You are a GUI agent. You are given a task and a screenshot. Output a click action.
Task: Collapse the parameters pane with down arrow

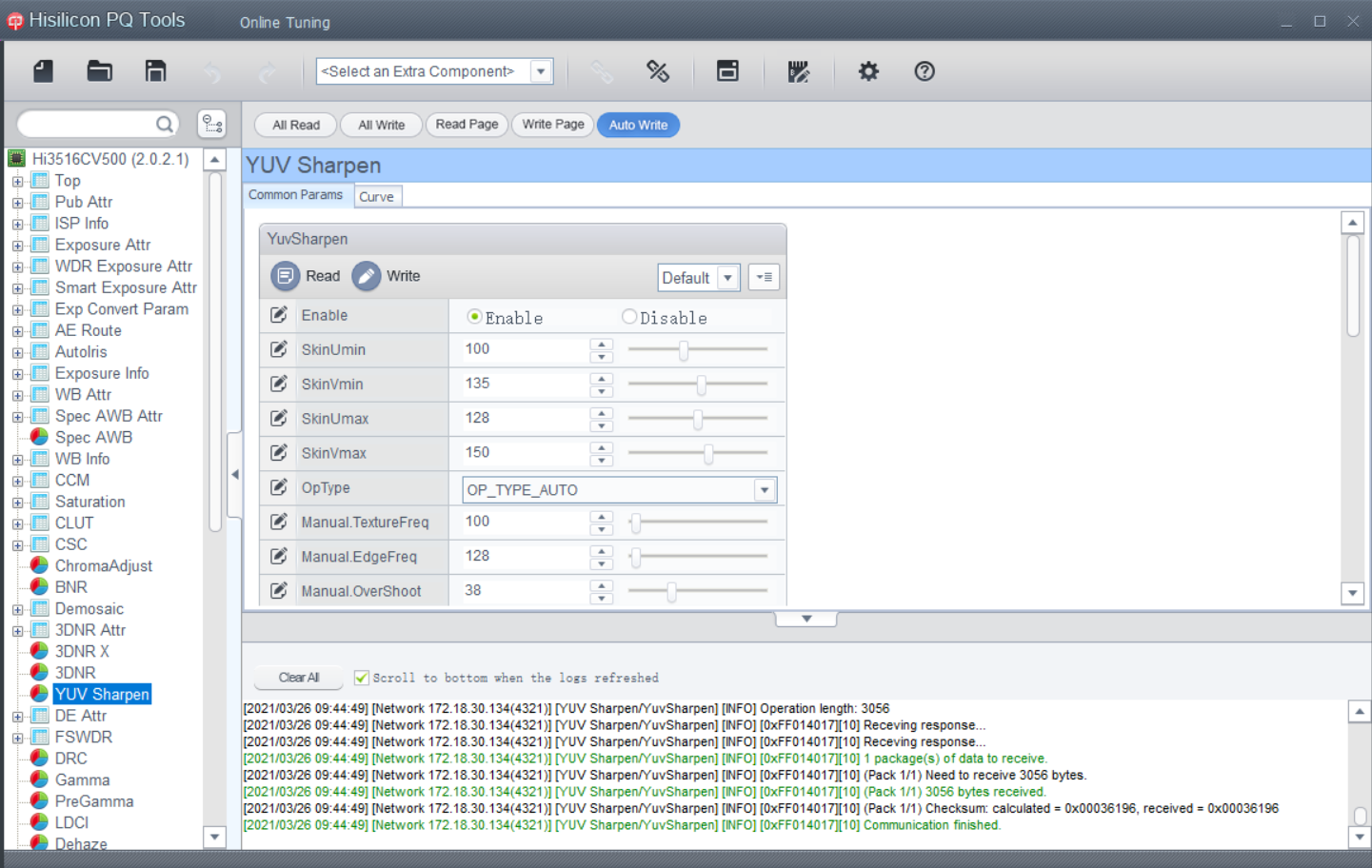point(806,619)
